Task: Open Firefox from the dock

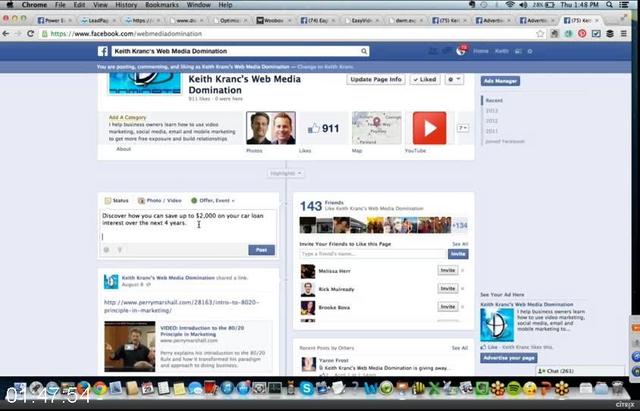Action: (84, 388)
